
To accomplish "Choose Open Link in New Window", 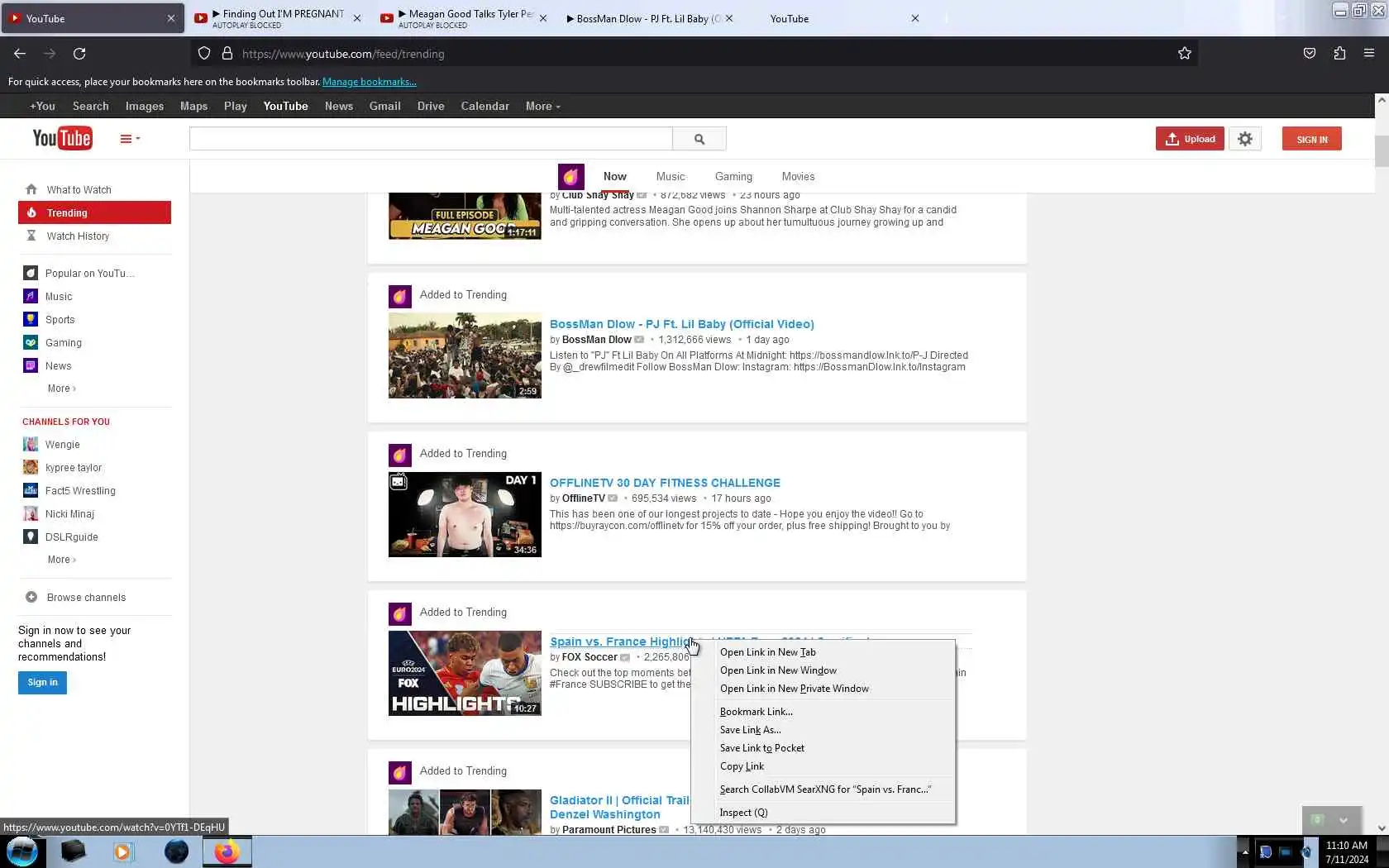I will click(x=823, y=670).
